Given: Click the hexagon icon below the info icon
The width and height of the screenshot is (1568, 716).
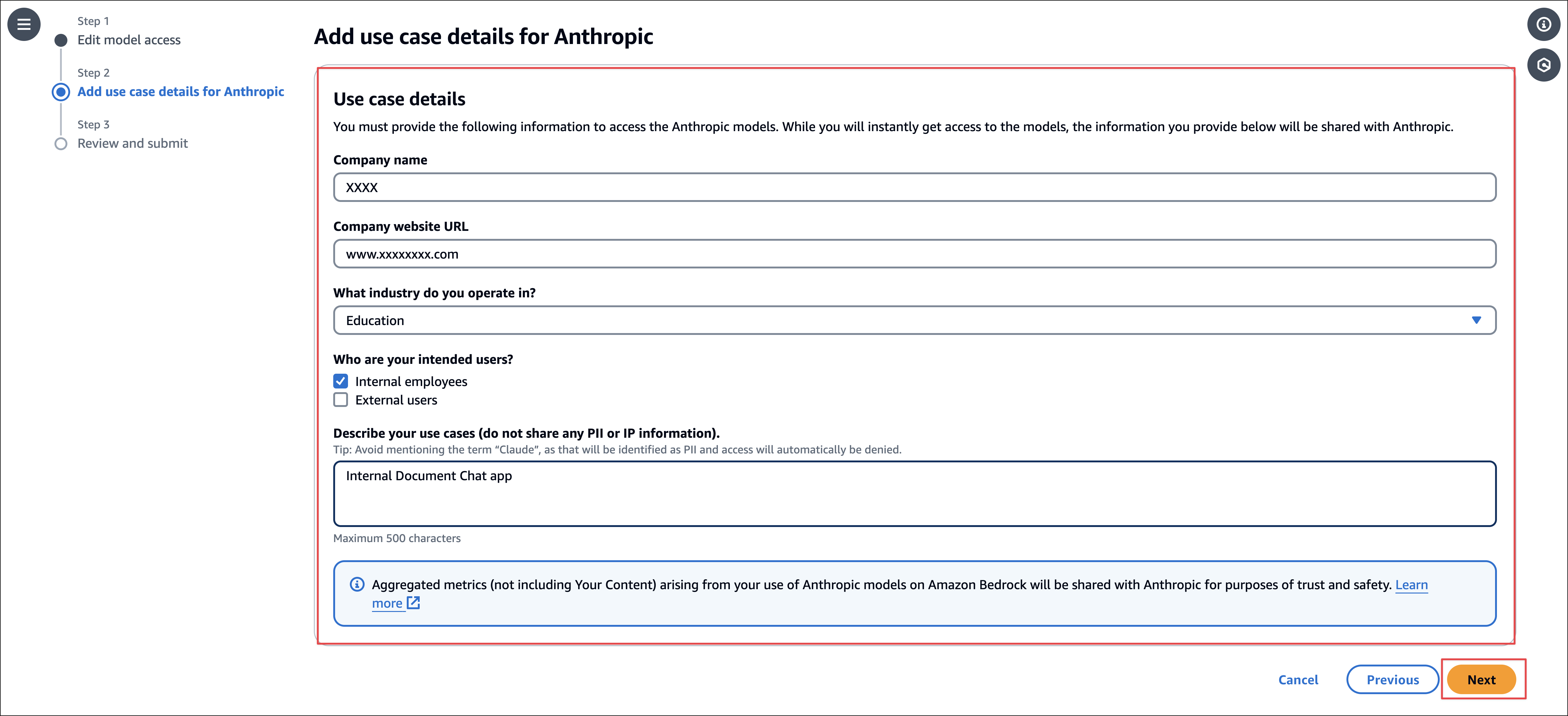Looking at the screenshot, I should tap(1544, 65).
